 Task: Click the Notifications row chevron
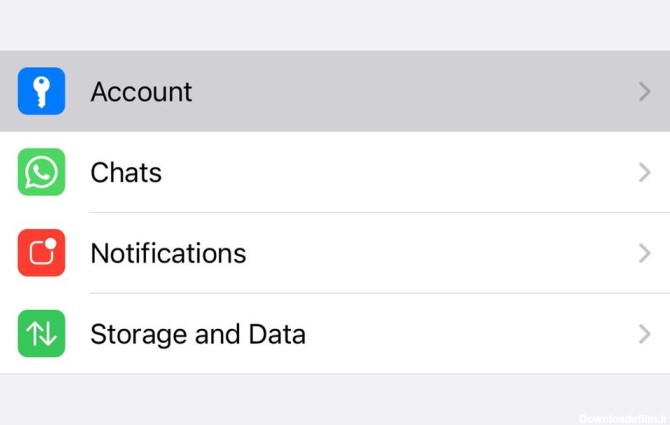coord(644,254)
